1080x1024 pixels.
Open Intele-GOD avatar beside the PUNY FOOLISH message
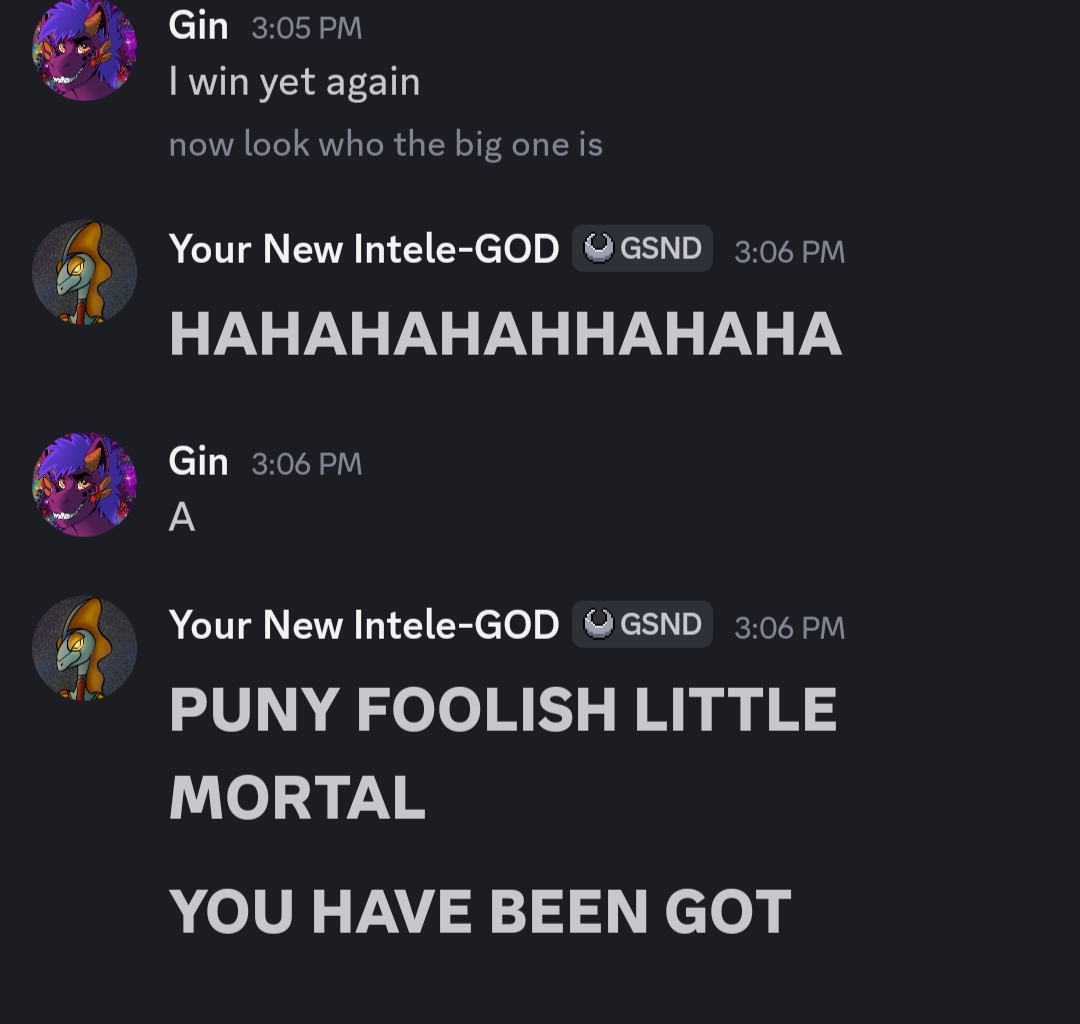[84, 649]
